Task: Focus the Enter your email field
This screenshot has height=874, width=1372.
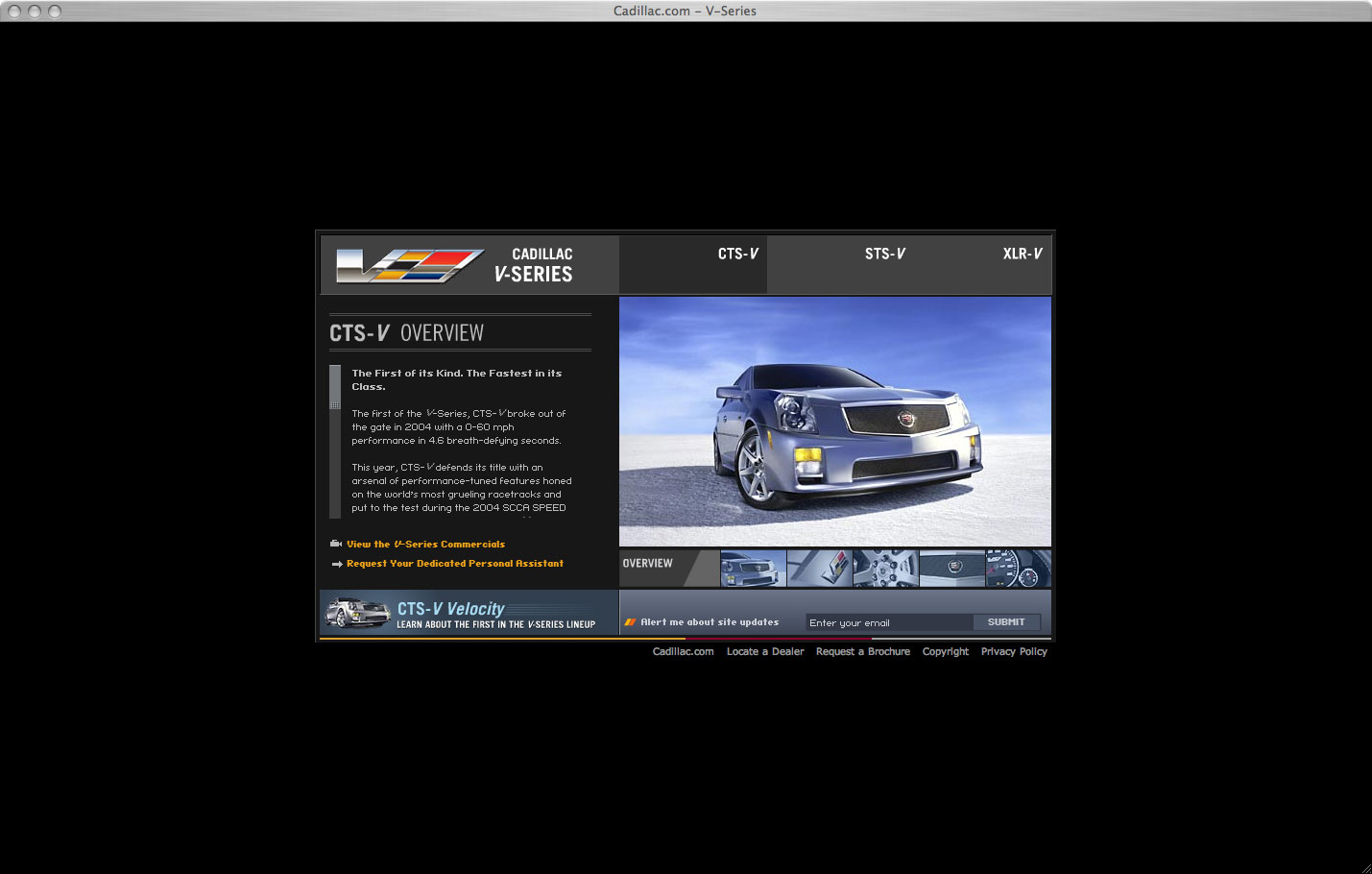Action: click(x=889, y=622)
